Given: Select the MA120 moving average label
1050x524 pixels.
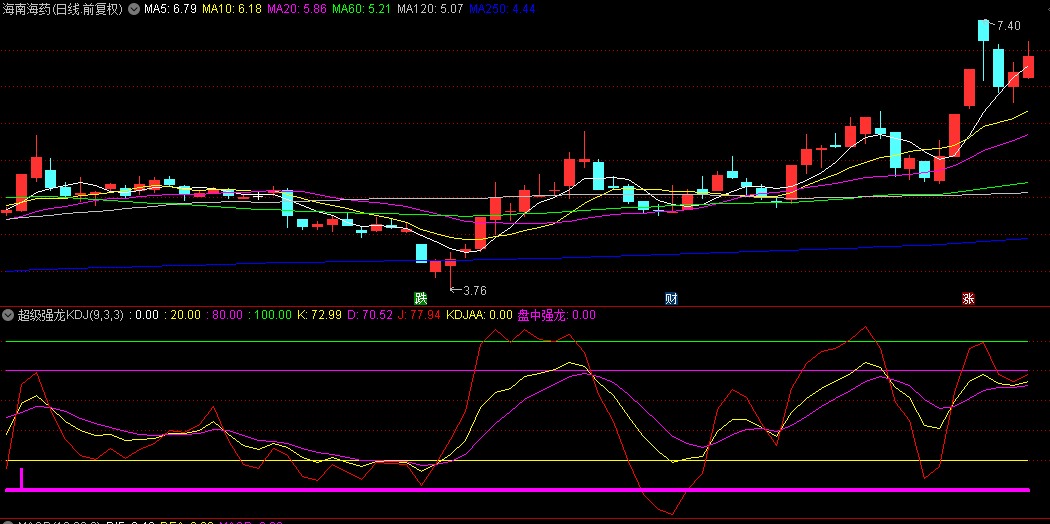Looking at the screenshot, I should [429, 9].
